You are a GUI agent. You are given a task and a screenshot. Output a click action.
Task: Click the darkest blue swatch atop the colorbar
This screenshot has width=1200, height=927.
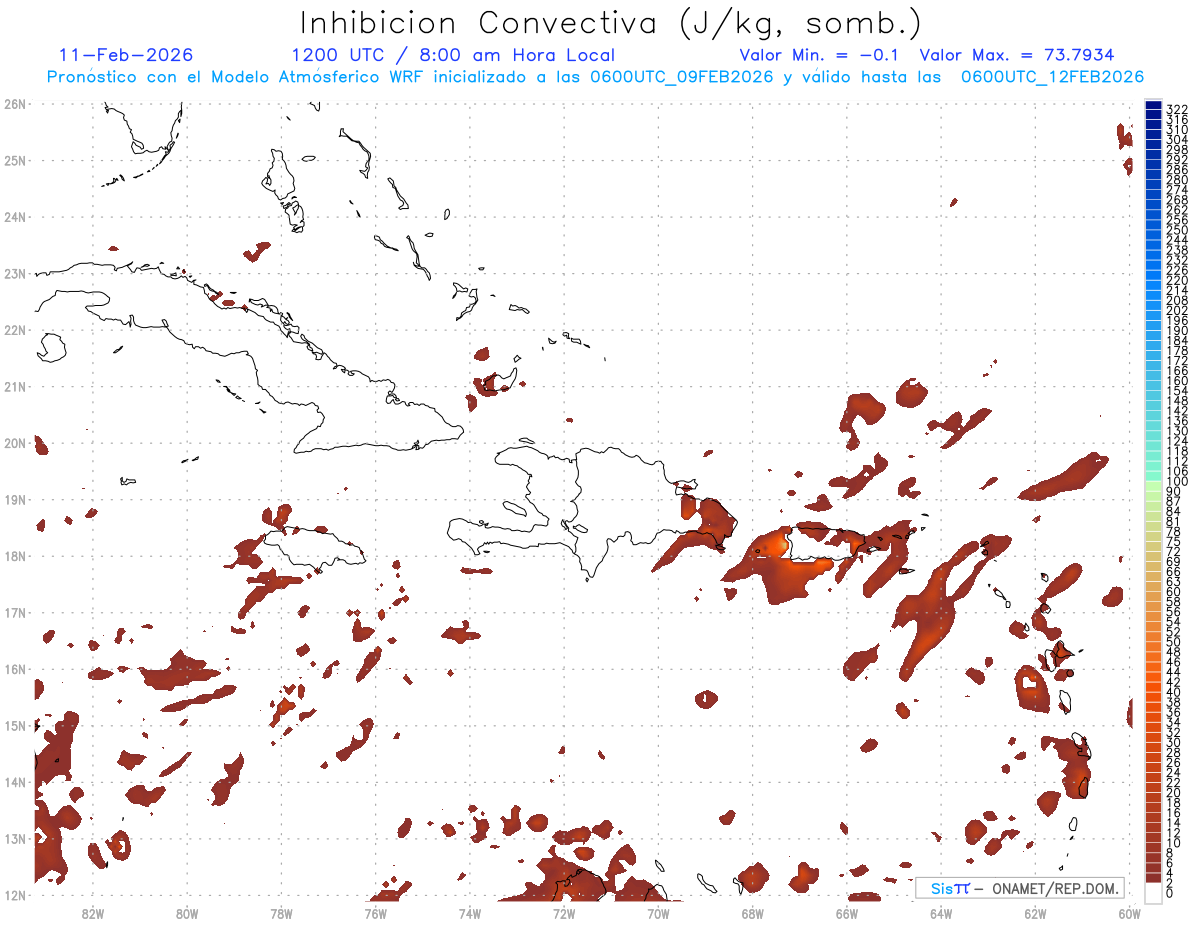(x=1154, y=106)
